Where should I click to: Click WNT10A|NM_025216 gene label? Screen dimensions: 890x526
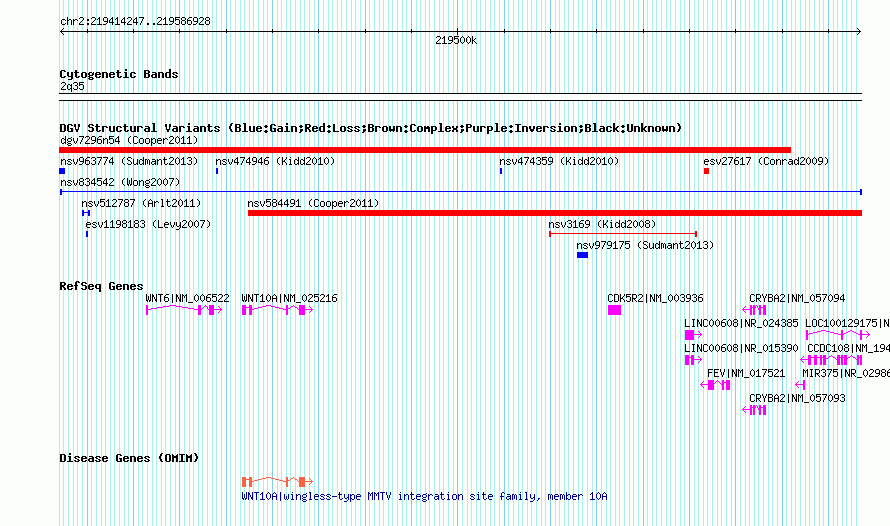pyautogui.click(x=289, y=298)
